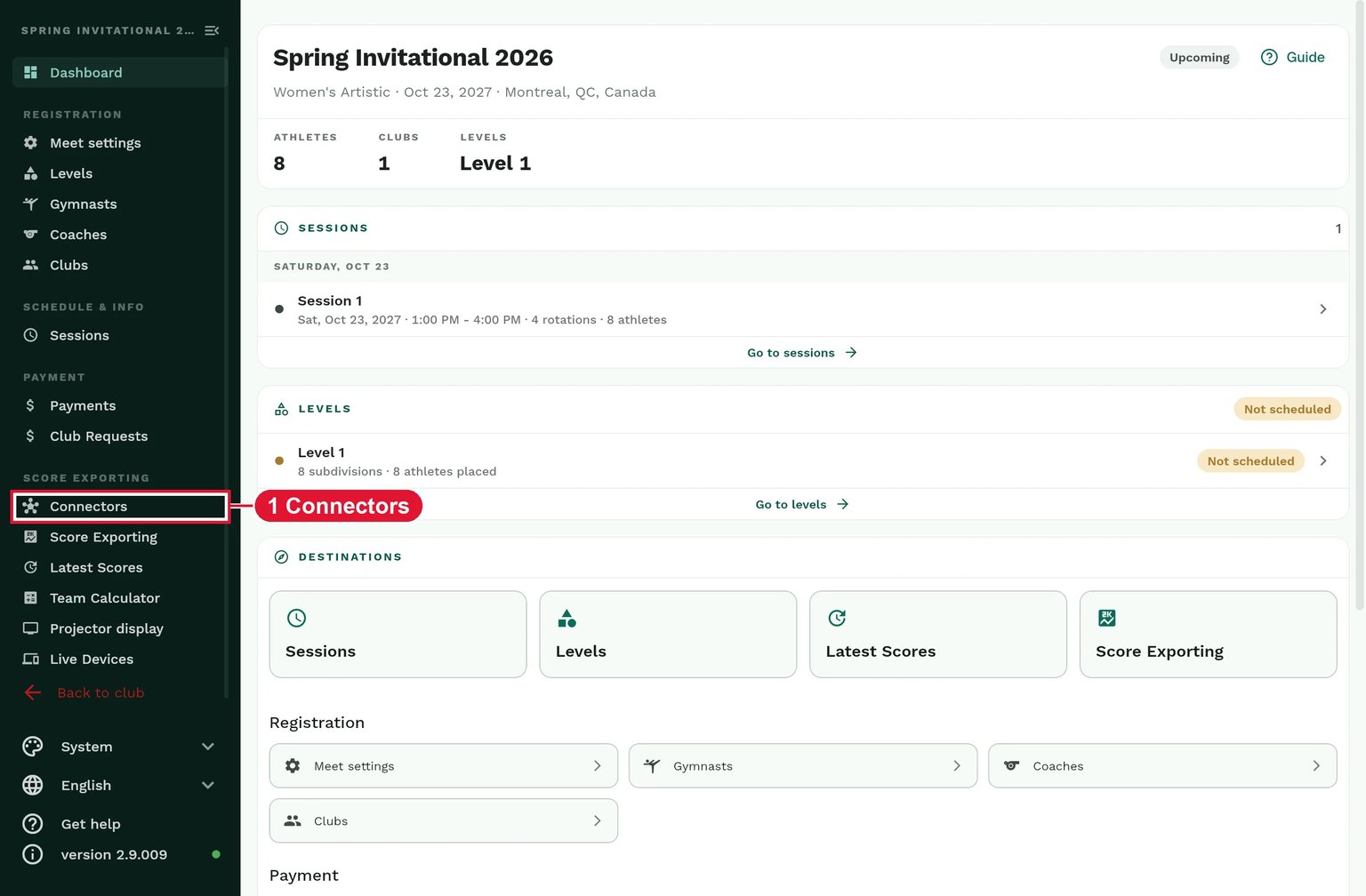
Task: Click the Get help question icon
Action: tap(33, 824)
